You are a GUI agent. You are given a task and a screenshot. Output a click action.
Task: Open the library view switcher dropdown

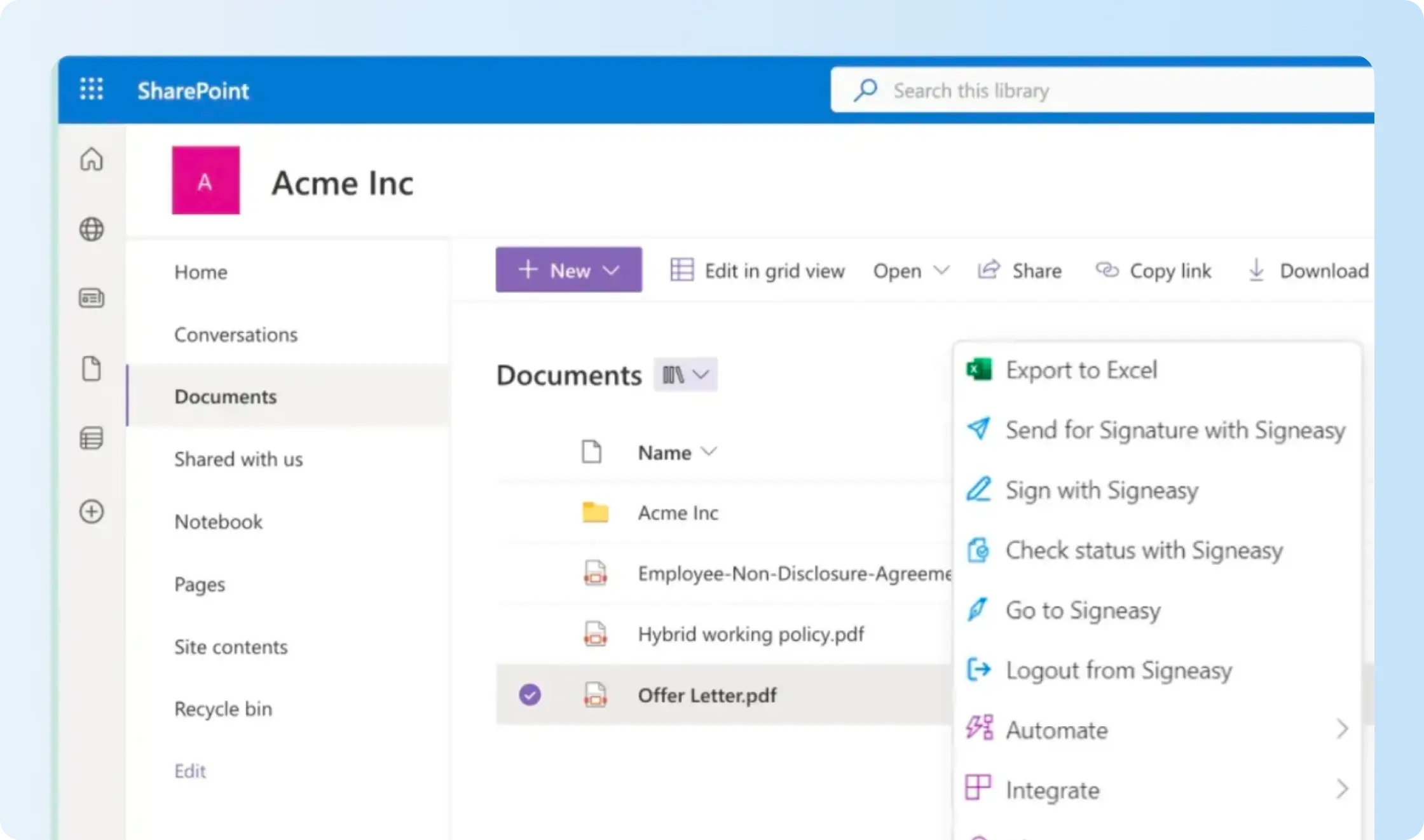(x=685, y=374)
